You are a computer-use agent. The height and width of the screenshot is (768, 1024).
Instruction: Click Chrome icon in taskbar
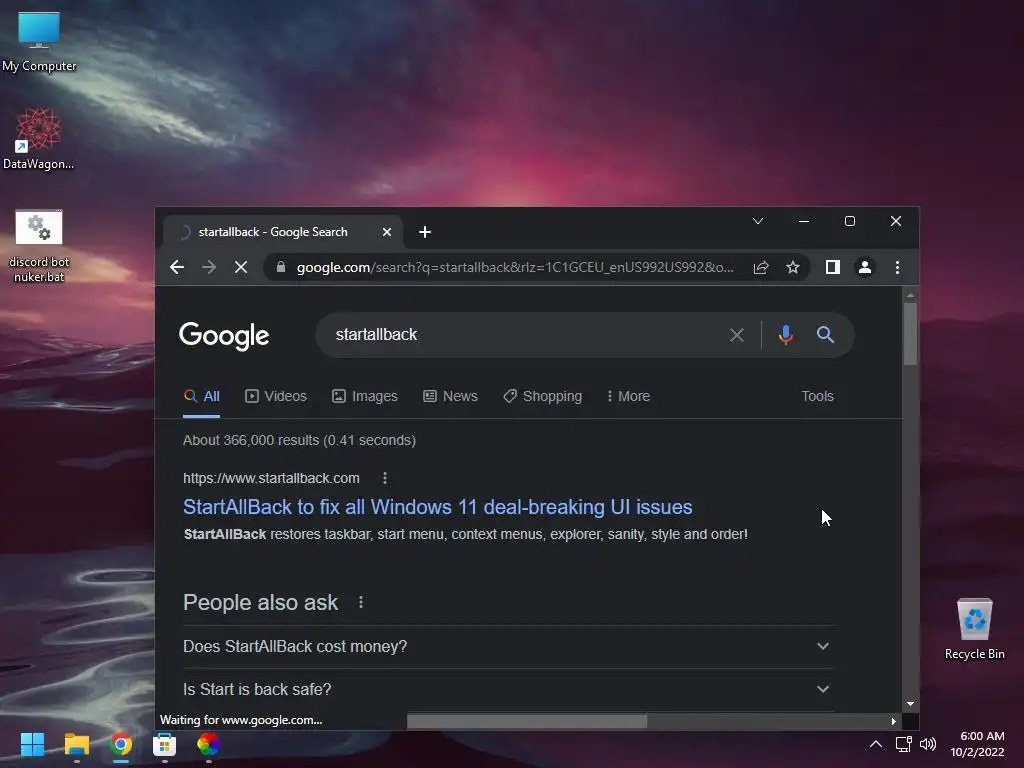point(121,744)
